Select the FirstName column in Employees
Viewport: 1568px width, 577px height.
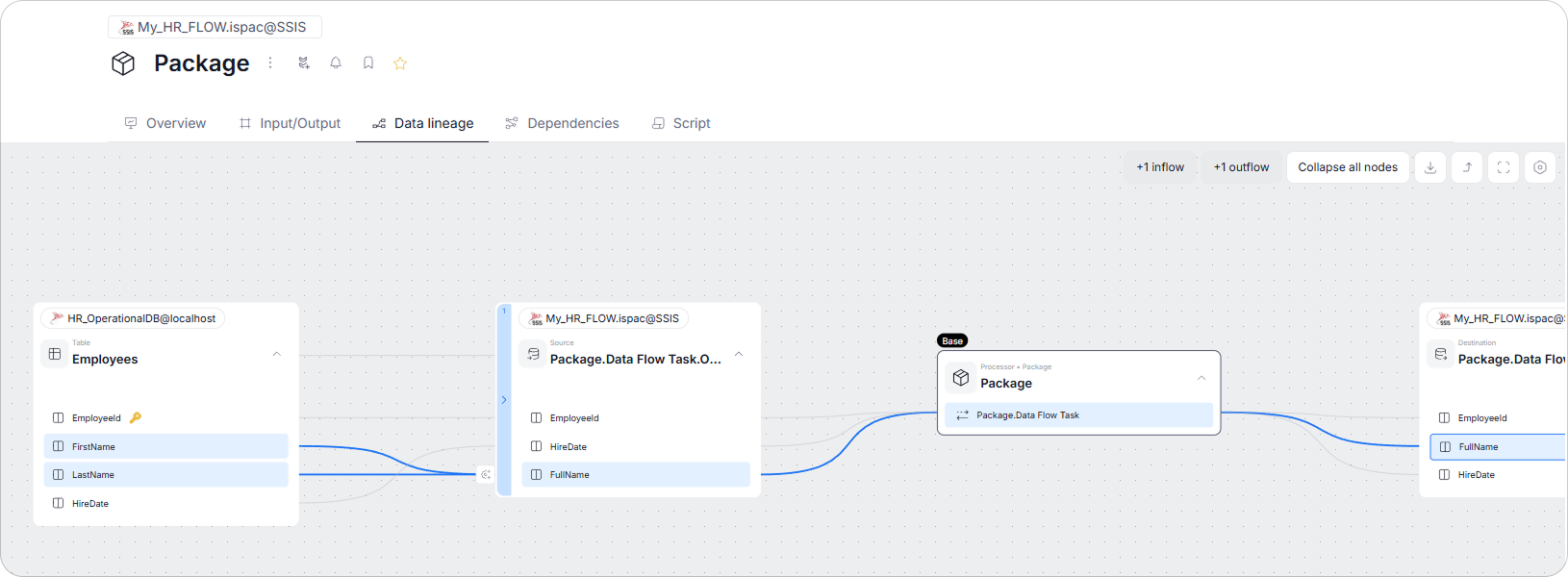[x=165, y=446]
